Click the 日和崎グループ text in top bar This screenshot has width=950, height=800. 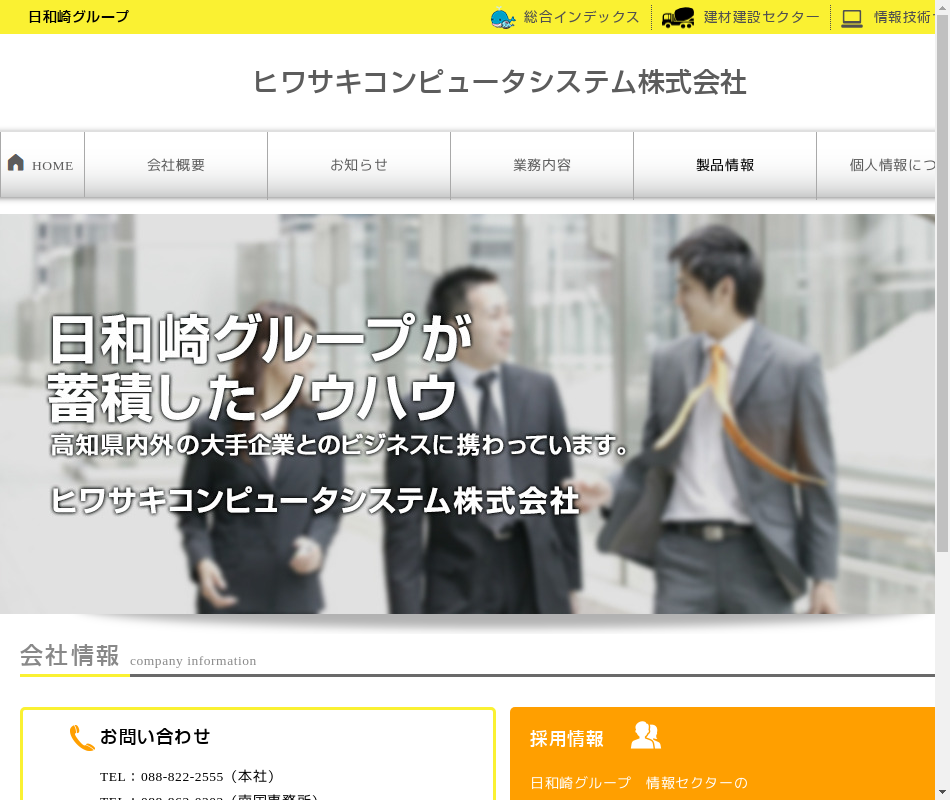click(78, 17)
